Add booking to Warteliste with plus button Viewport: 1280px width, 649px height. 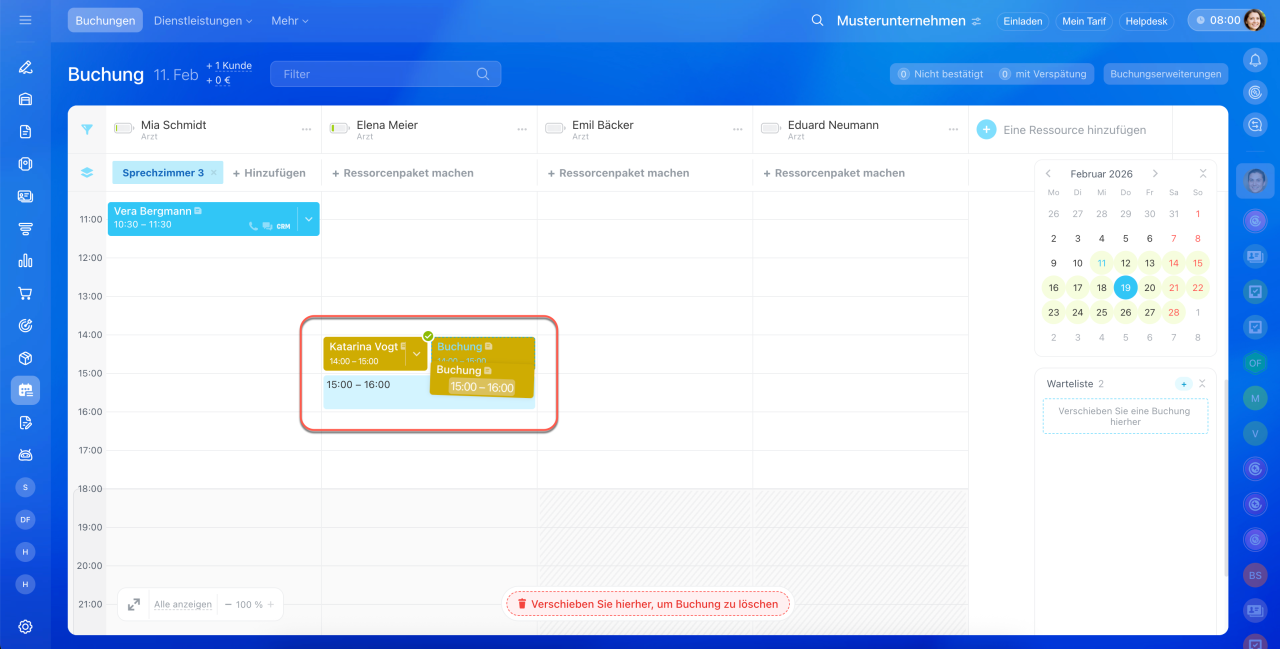(1183, 384)
